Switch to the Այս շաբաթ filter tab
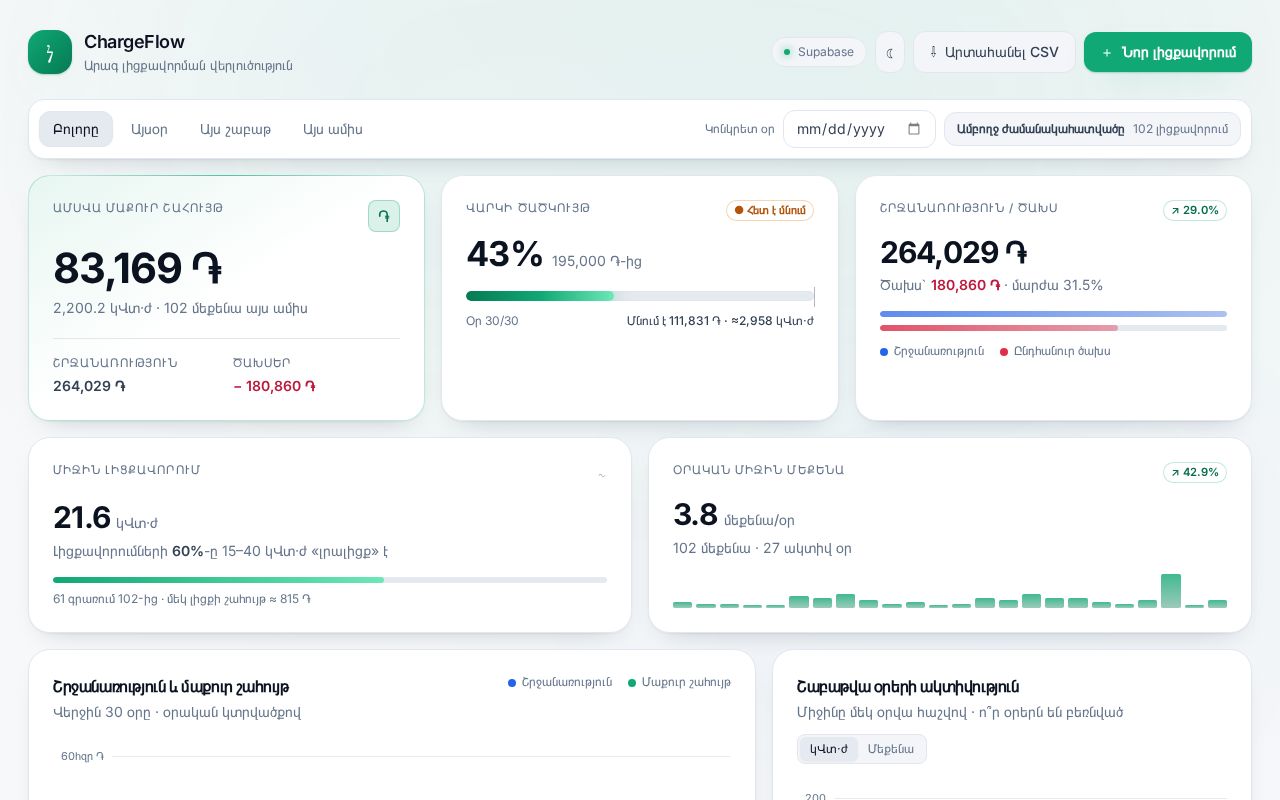 tap(235, 129)
